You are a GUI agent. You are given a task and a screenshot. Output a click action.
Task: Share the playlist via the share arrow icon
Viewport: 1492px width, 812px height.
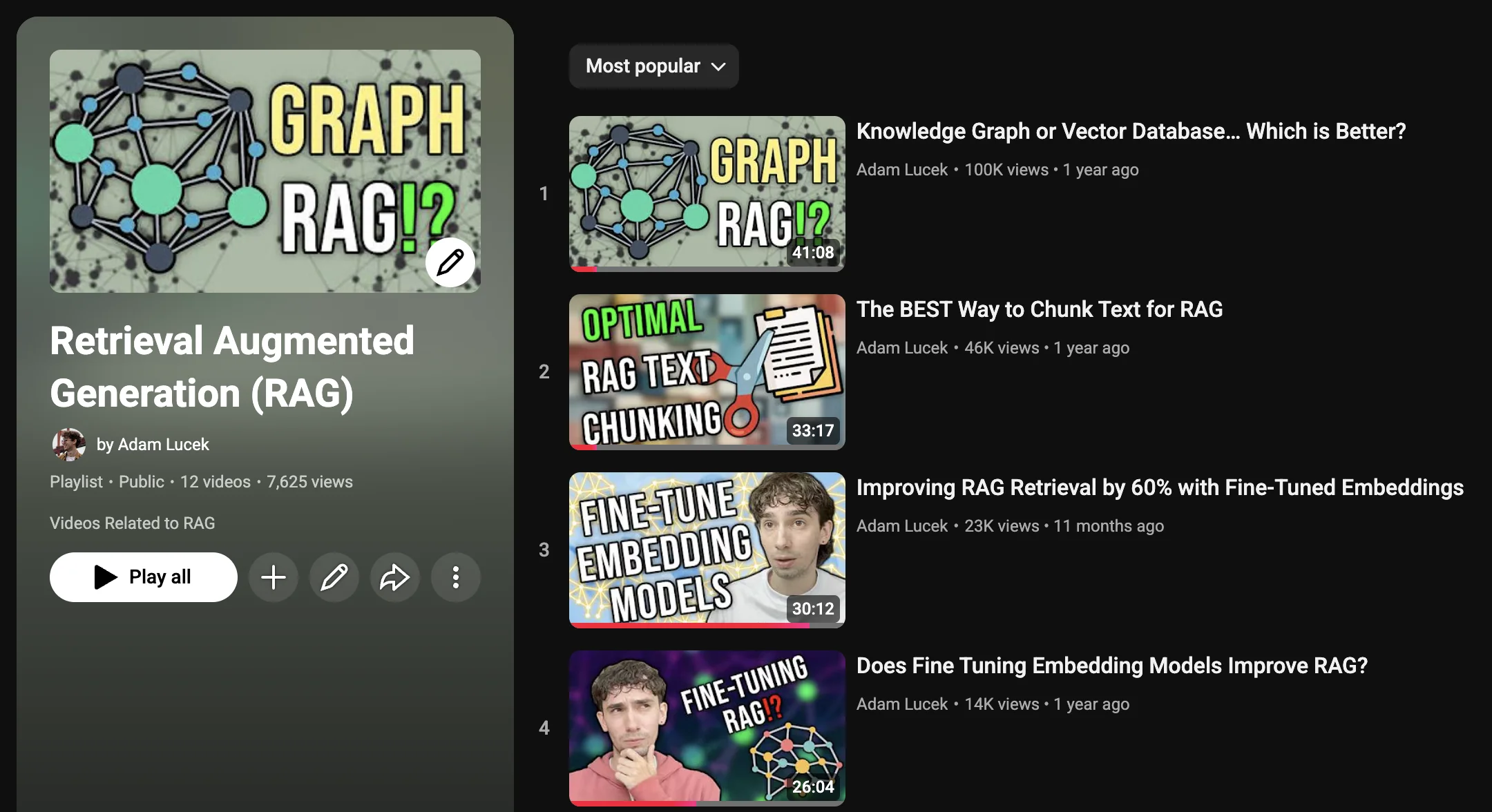[394, 577]
